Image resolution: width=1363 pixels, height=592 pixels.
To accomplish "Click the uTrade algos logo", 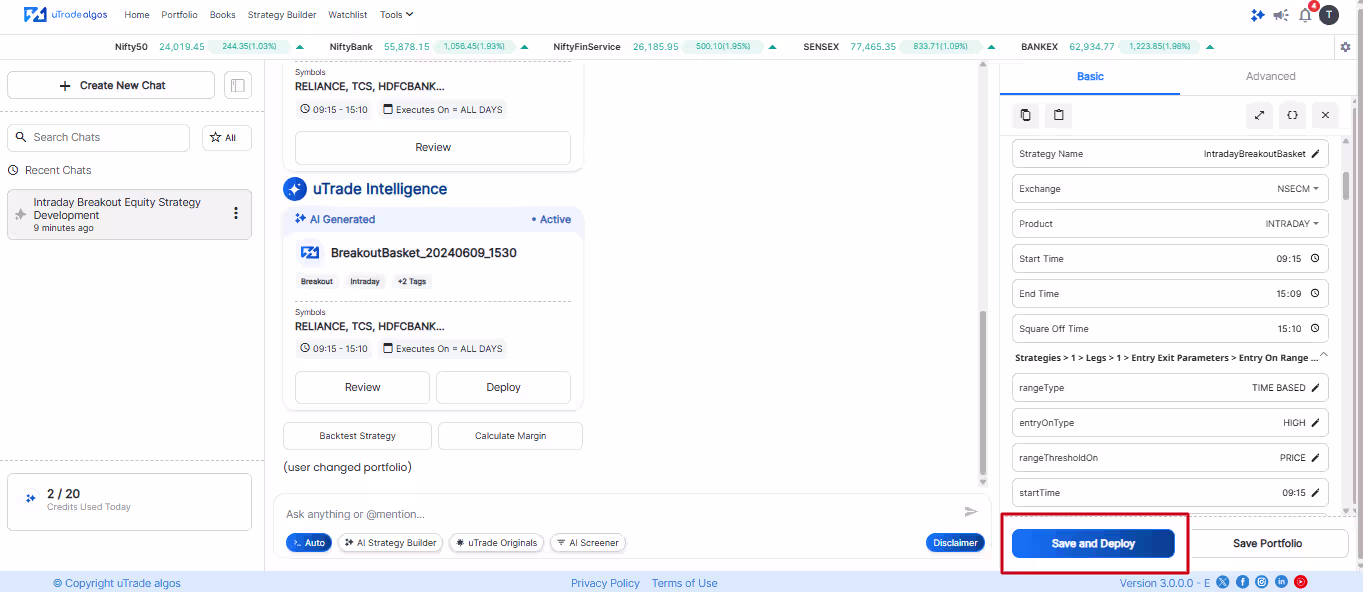I will [x=67, y=15].
